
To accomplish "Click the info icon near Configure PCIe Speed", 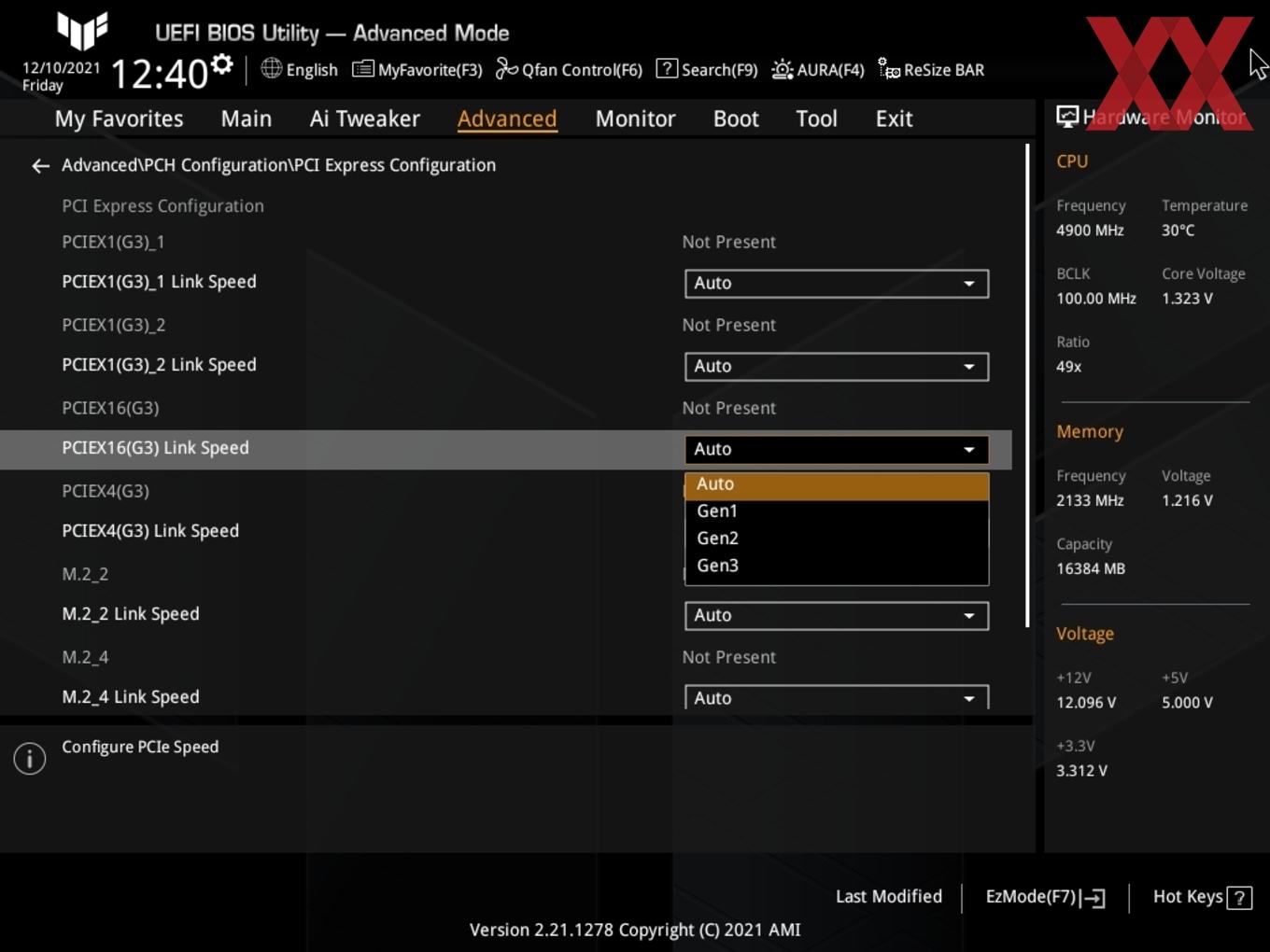I will pos(30,759).
